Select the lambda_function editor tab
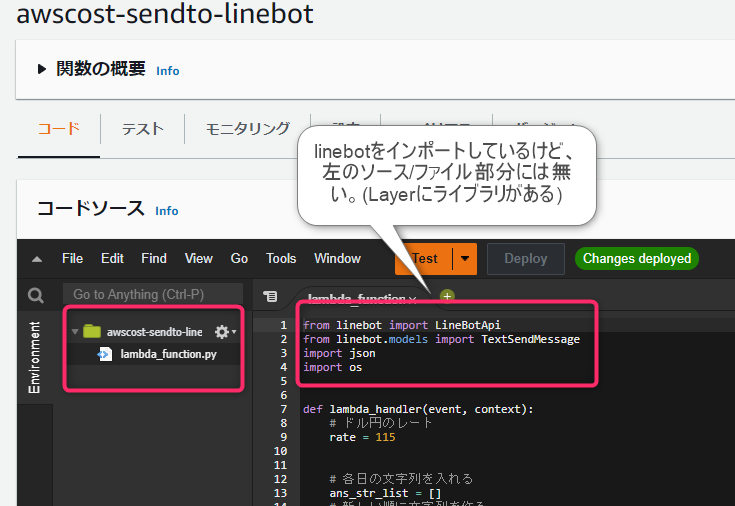 pyautogui.click(x=356, y=298)
